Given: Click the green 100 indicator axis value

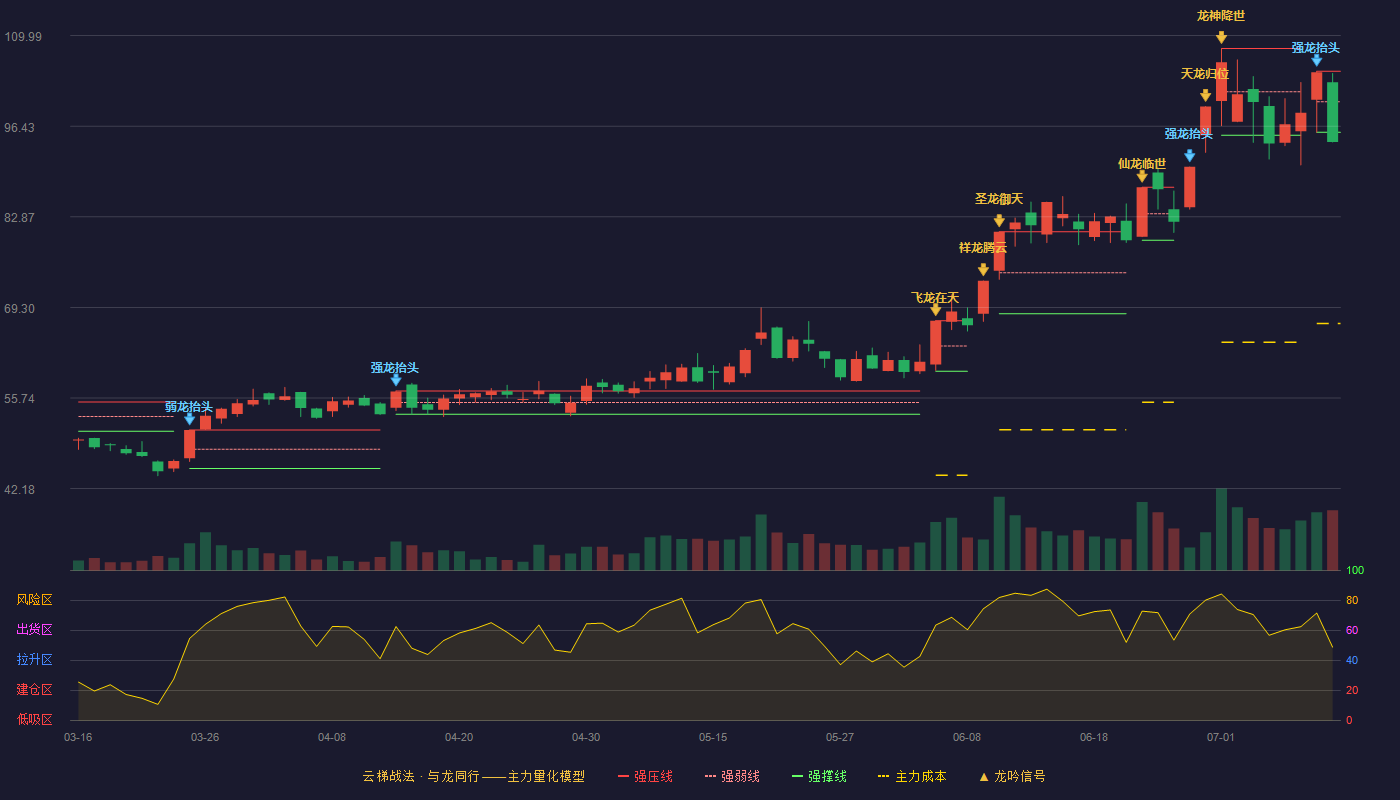Looking at the screenshot, I should tap(1355, 571).
